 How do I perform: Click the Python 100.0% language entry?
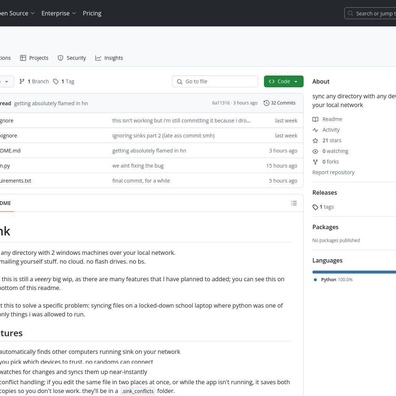click(x=336, y=280)
